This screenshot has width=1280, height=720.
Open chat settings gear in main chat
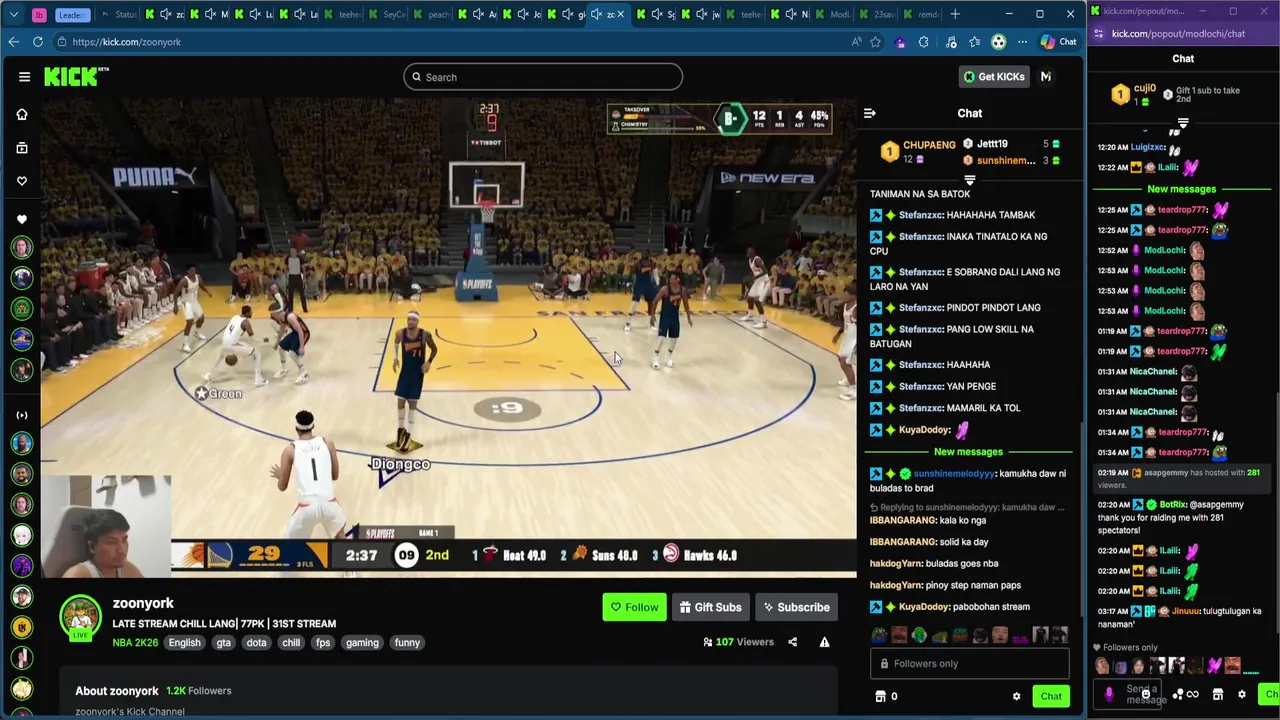click(x=1016, y=697)
